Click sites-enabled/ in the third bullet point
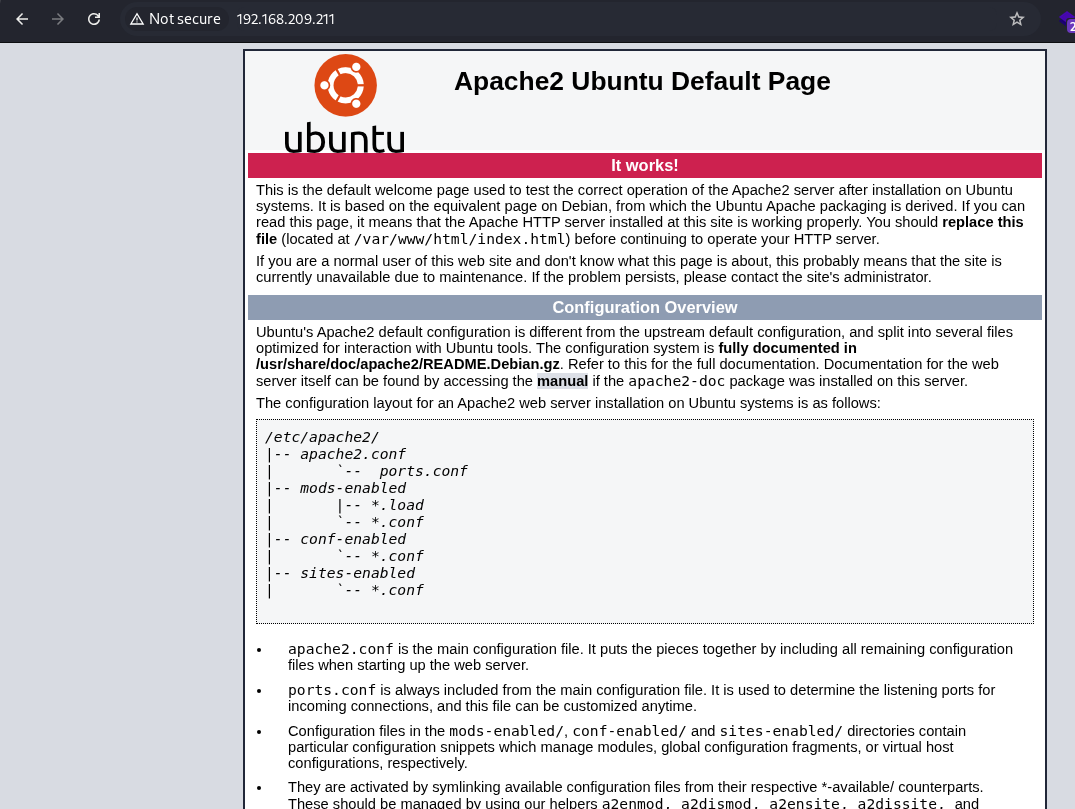The height and width of the screenshot is (809, 1075). point(781,732)
